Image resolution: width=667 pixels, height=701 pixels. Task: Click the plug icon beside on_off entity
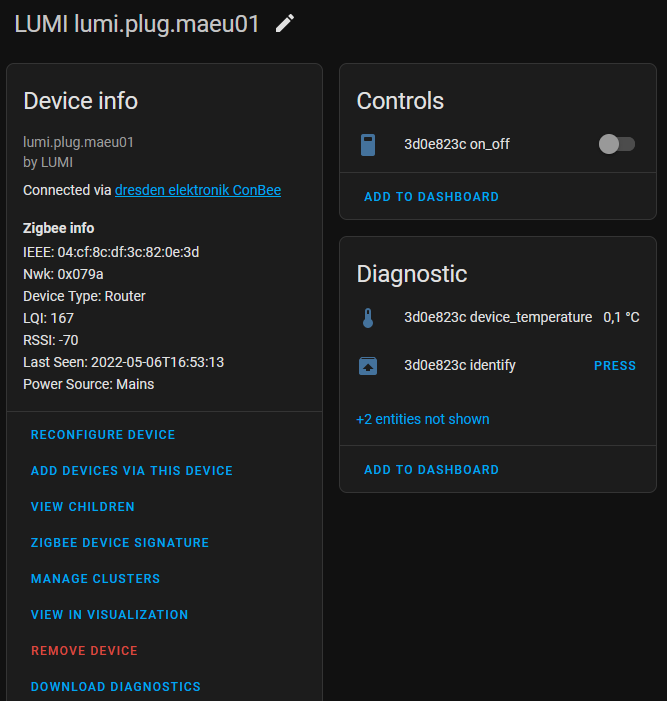pyautogui.click(x=368, y=145)
